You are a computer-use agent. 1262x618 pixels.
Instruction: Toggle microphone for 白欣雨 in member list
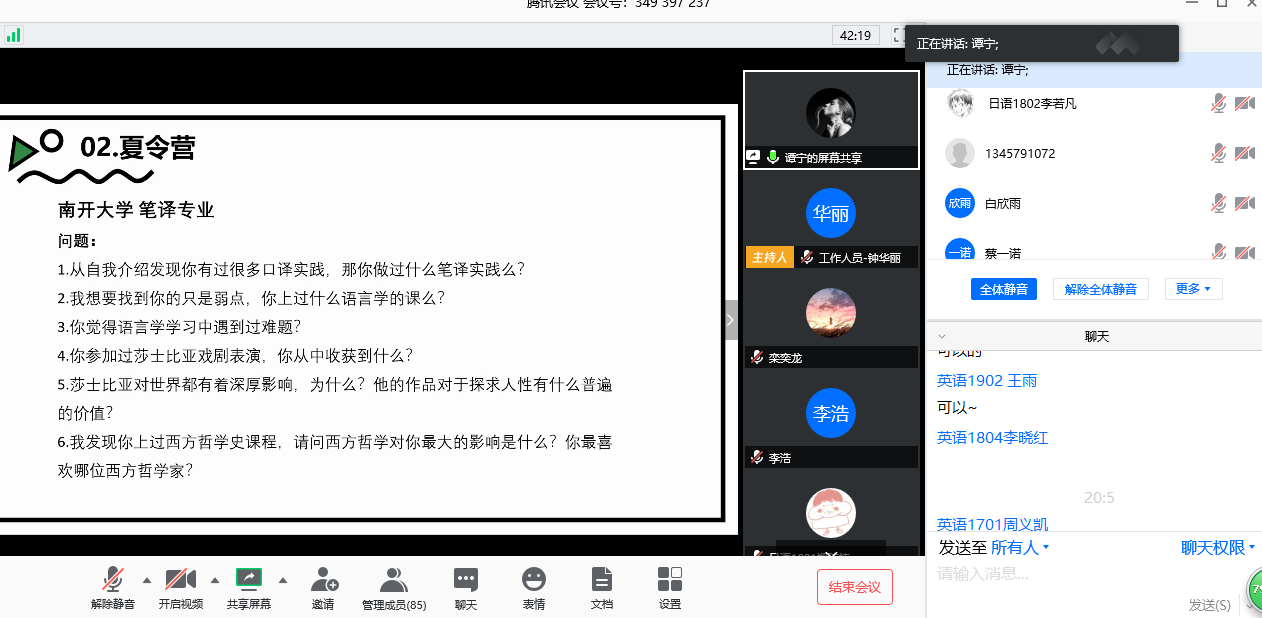tap(1218, 203)
